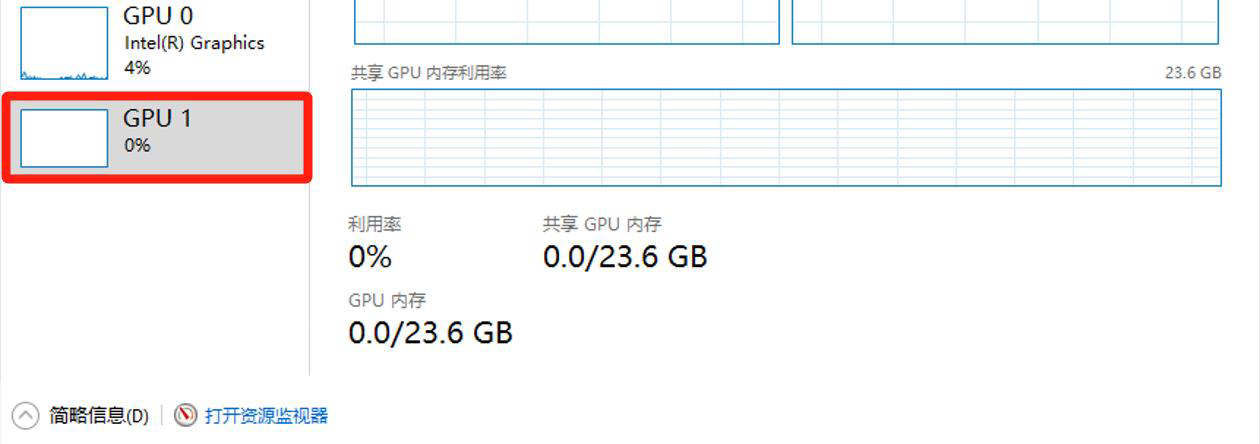Open the 打开资源监视器 link

pyautogui.click(x=266, y=416)
